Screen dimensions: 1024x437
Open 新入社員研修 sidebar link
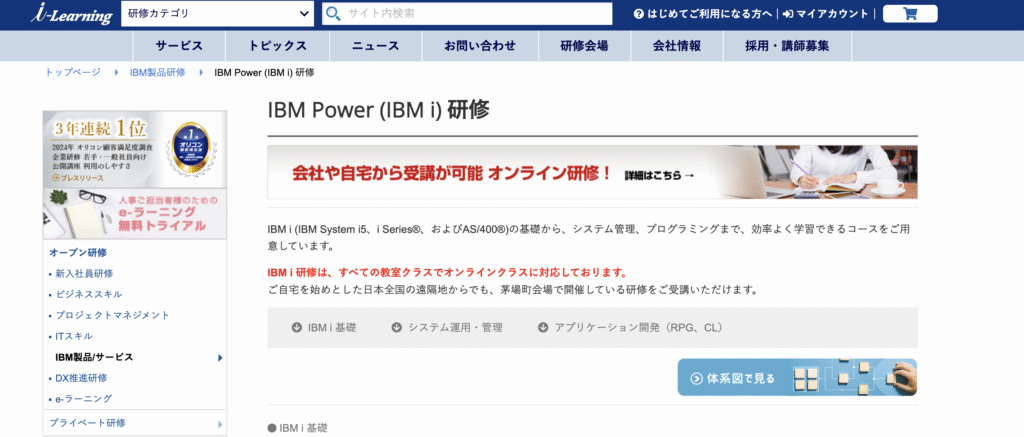[84, 273]
